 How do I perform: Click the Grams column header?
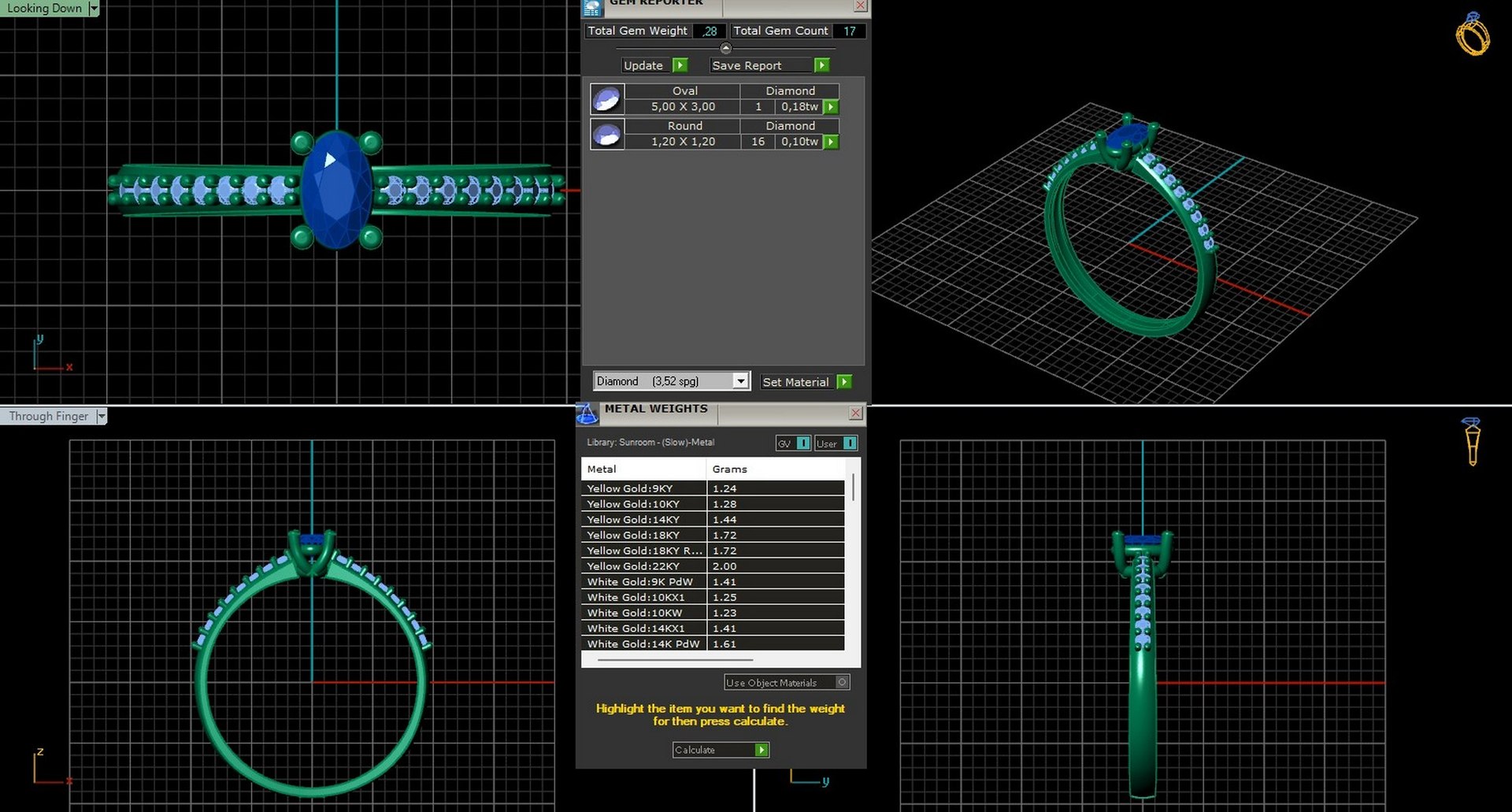coord(776,469)
